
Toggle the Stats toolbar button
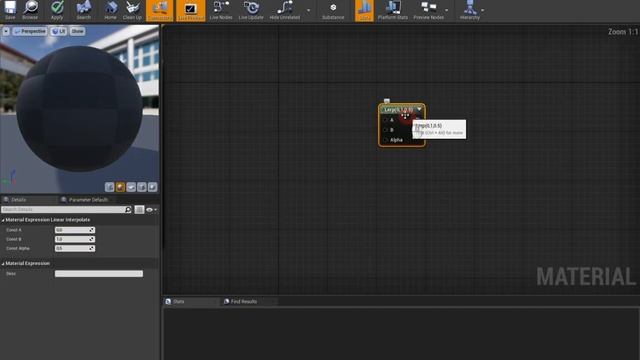(364, 10)
